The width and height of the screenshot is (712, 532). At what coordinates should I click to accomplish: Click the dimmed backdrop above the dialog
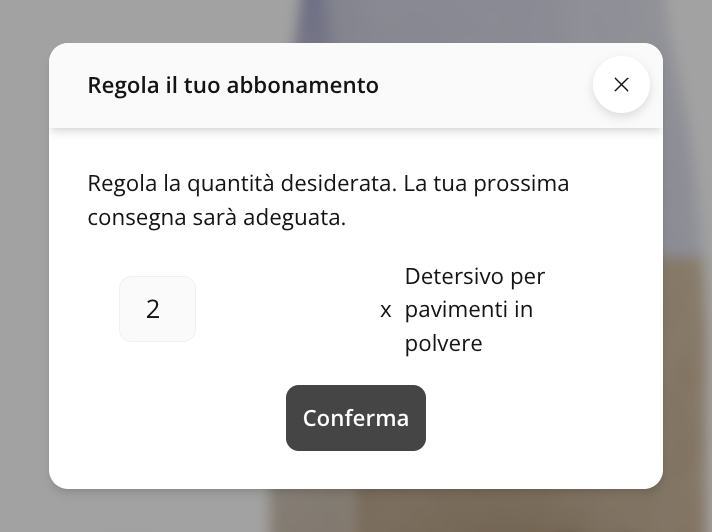tap(356, 20)
